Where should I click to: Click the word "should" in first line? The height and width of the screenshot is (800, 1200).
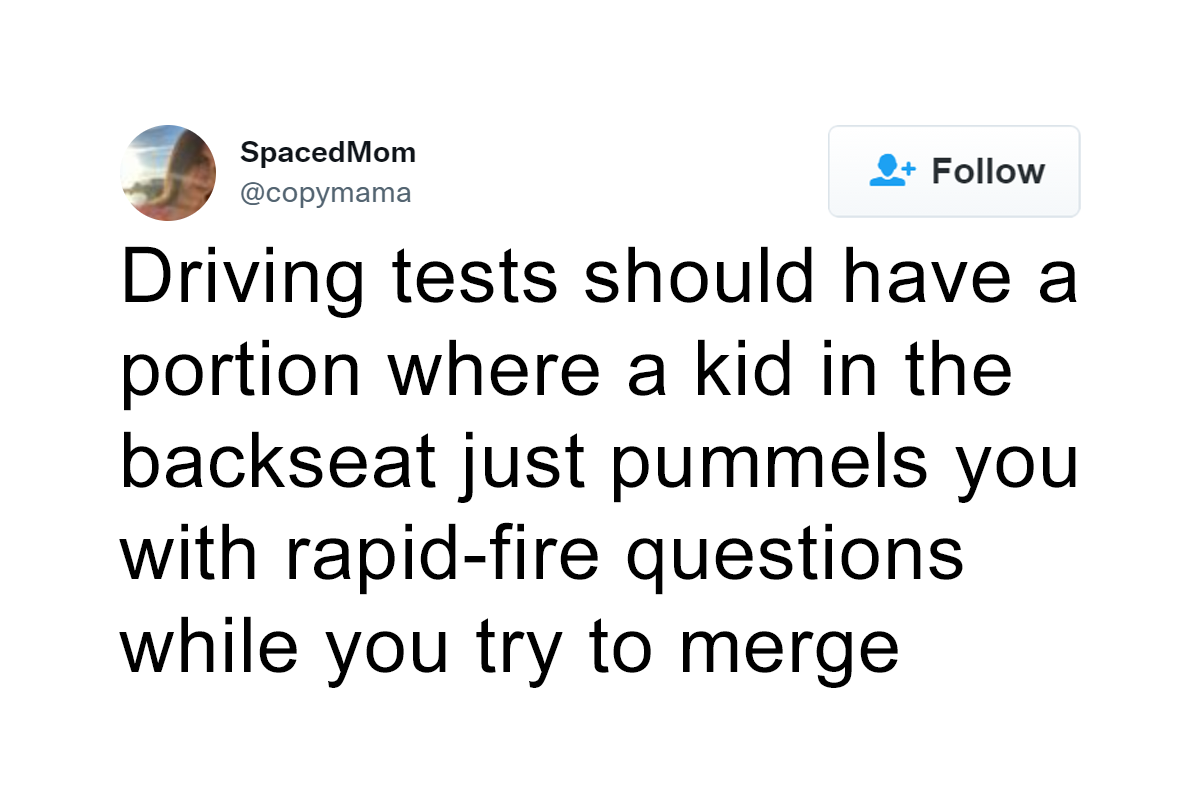click(x=701, y=276)
